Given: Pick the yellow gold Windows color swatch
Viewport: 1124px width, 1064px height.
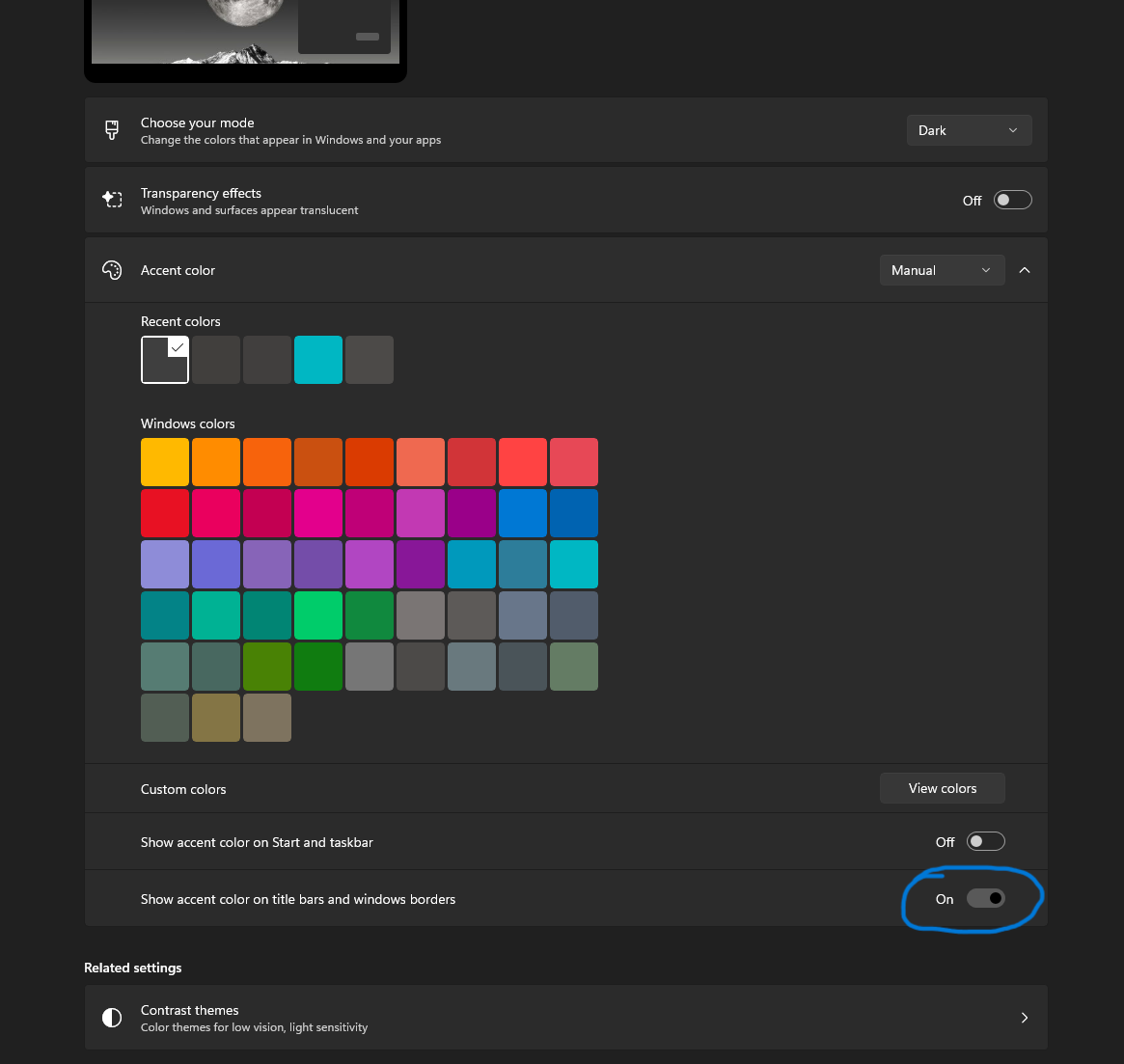Looking at the screenshot, I should [x=165, y=462].
